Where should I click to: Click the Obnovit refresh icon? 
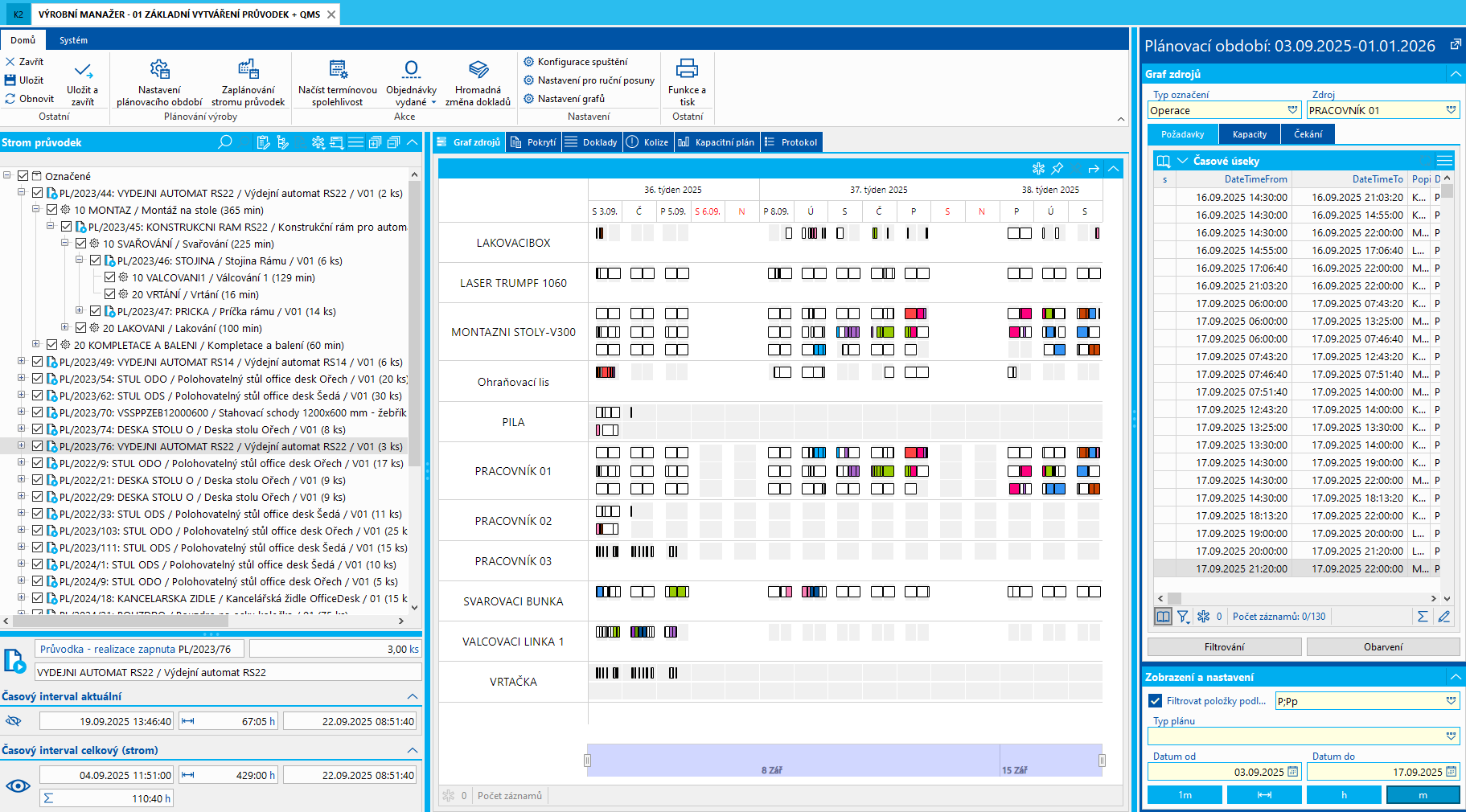click(x=10, y=99)
